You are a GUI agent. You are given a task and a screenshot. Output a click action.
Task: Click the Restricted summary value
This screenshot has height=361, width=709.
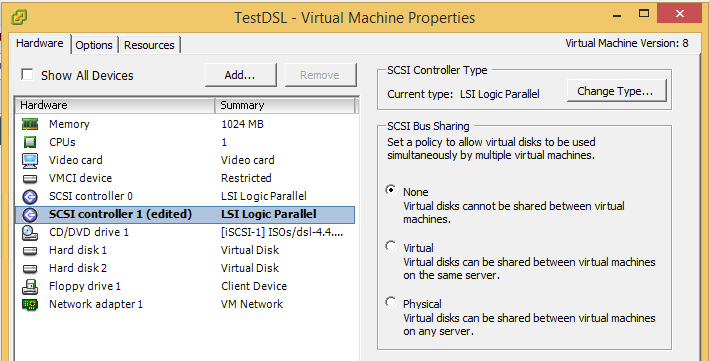[246, 178]
